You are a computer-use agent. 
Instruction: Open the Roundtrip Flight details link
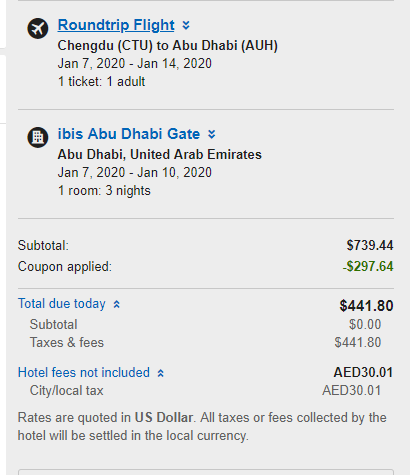(116, 25)
